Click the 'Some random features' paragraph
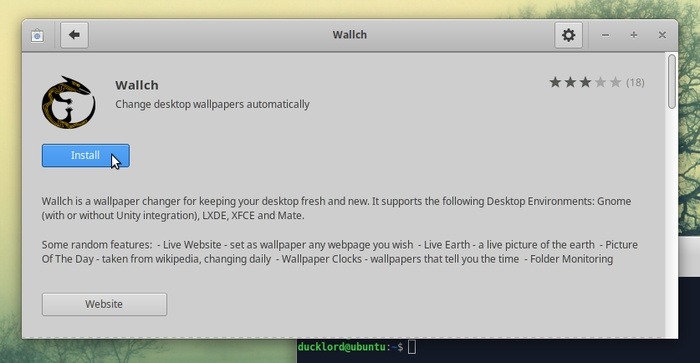The image size is (700, 363). (x=339, y=252)
